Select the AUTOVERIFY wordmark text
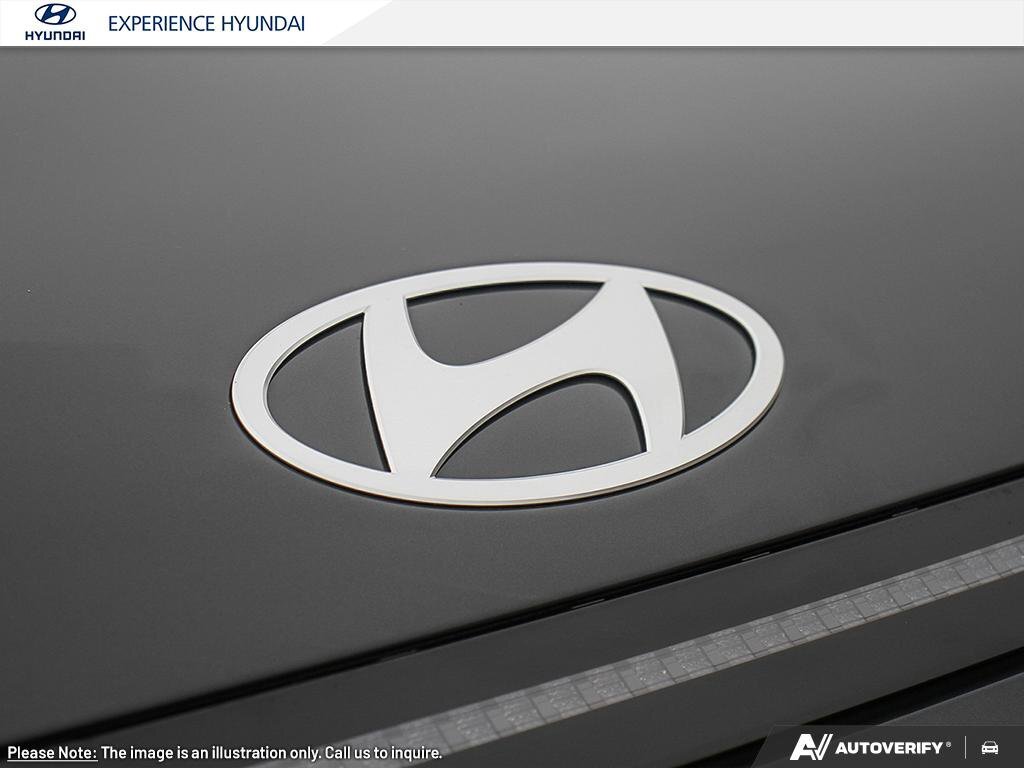The height and width of the screenshot is (768, 1024). tap(889, 748)
